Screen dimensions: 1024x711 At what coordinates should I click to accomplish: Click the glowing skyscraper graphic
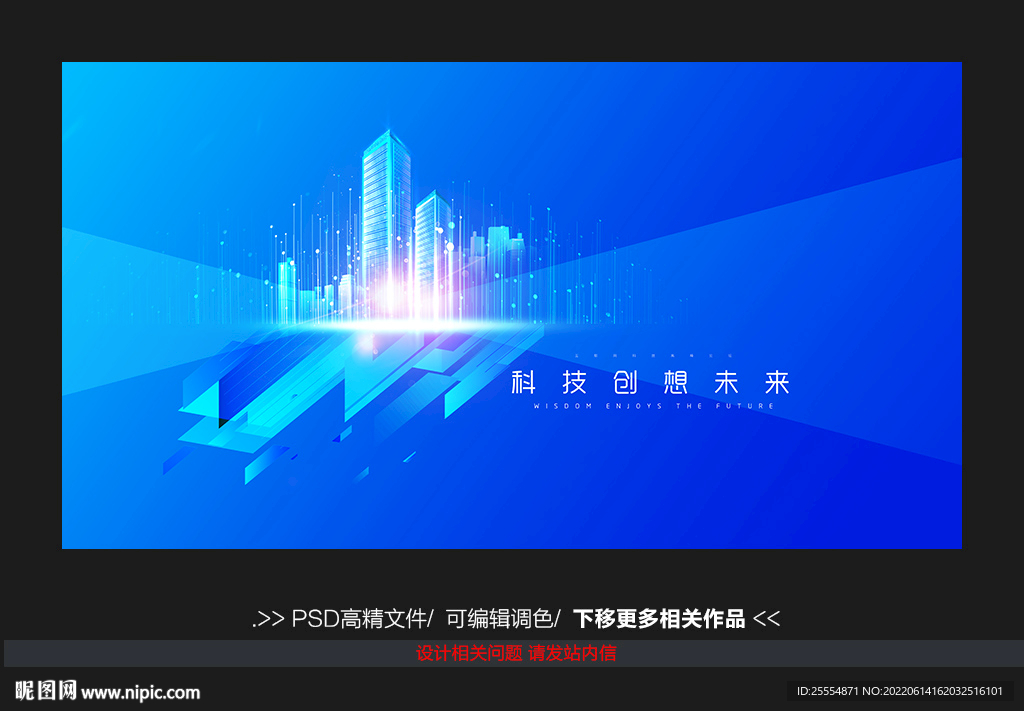click(385, 200)
